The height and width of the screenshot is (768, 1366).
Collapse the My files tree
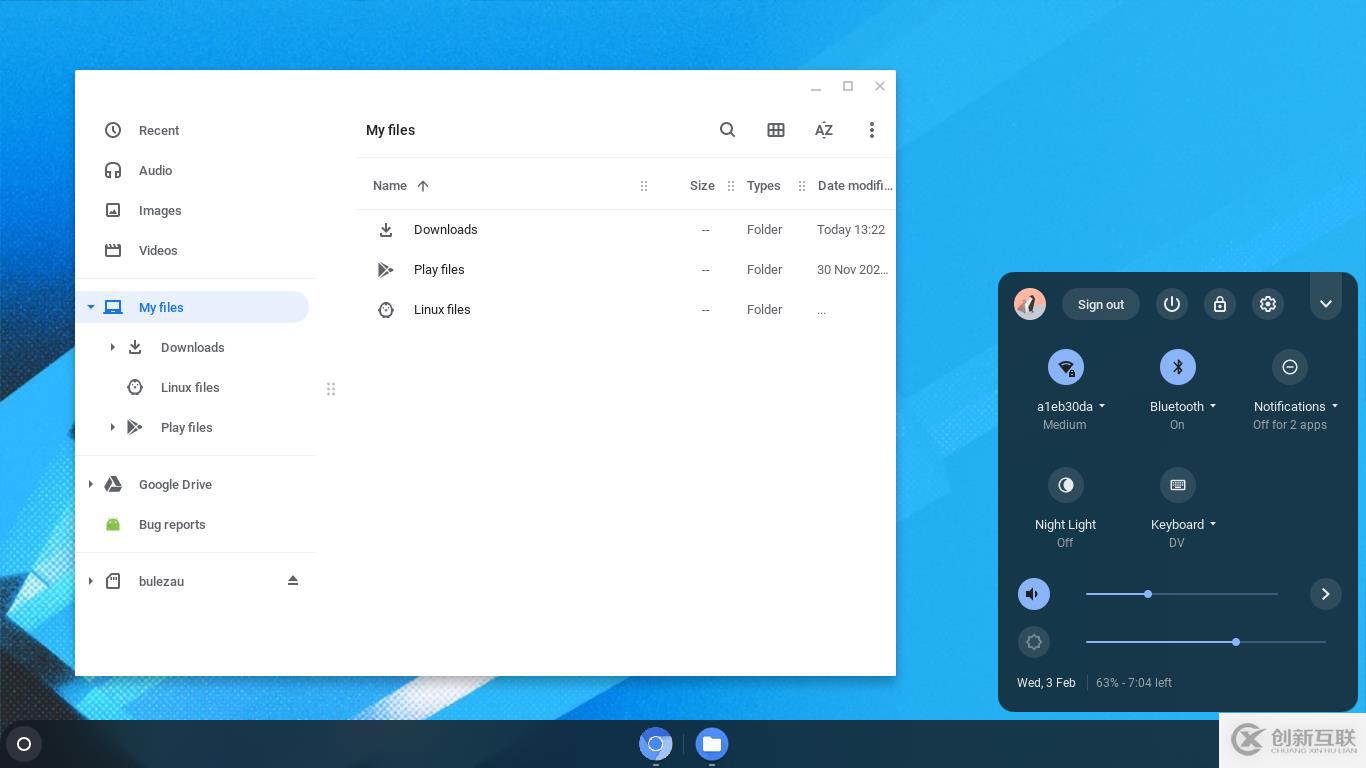91,307
